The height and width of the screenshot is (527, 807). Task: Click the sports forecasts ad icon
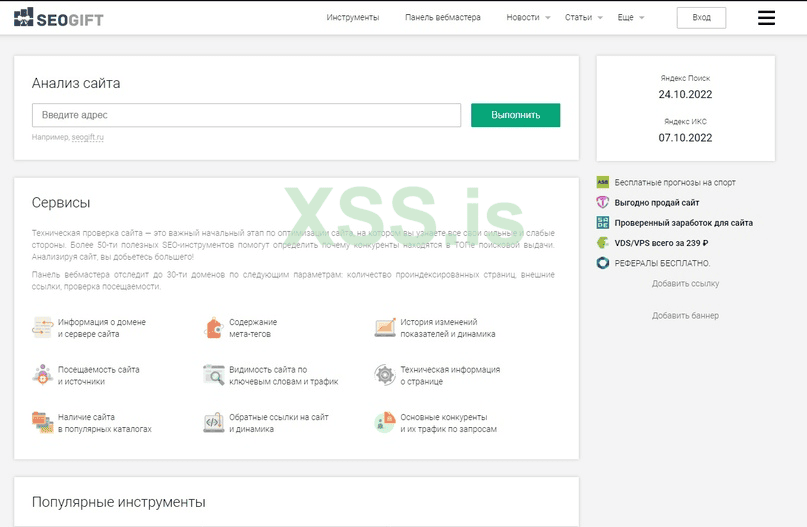(602, 182)
